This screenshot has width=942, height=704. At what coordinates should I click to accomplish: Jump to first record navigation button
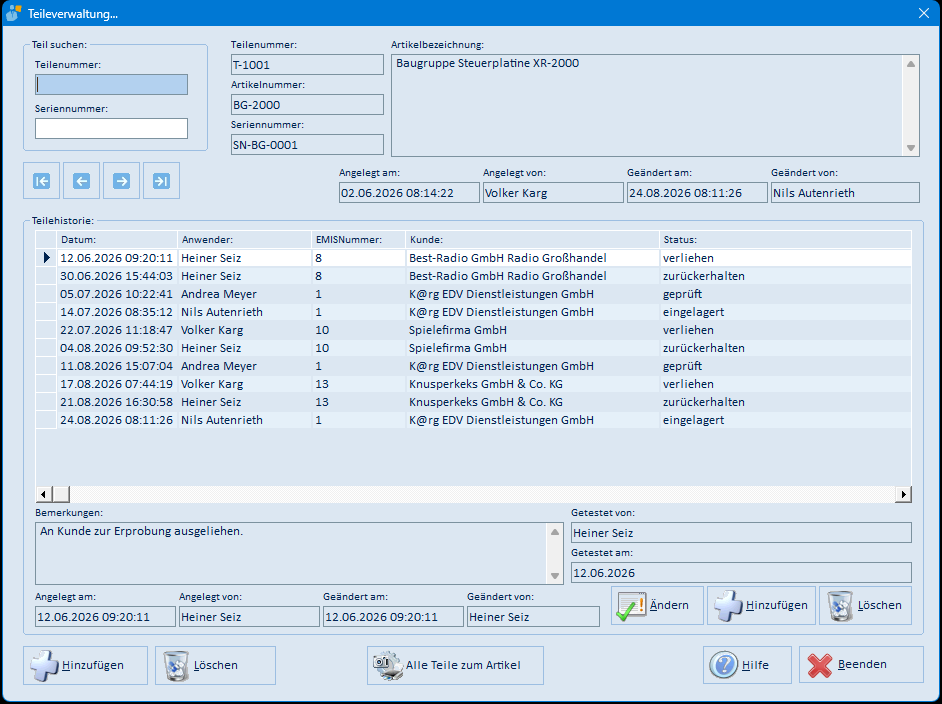(41, 181)
